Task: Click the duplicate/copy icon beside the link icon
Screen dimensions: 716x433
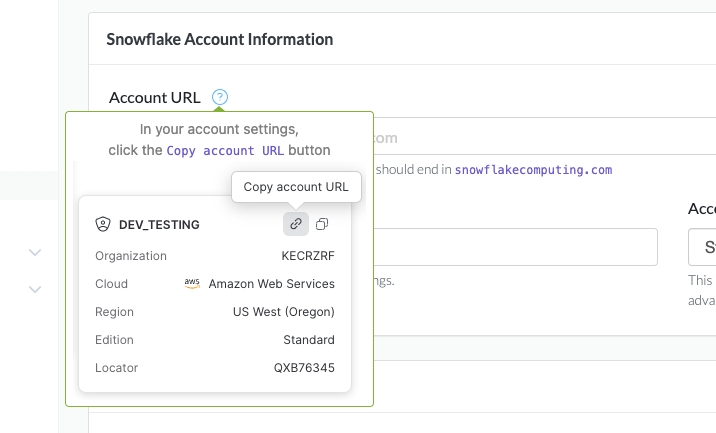Action: point(322,224)
